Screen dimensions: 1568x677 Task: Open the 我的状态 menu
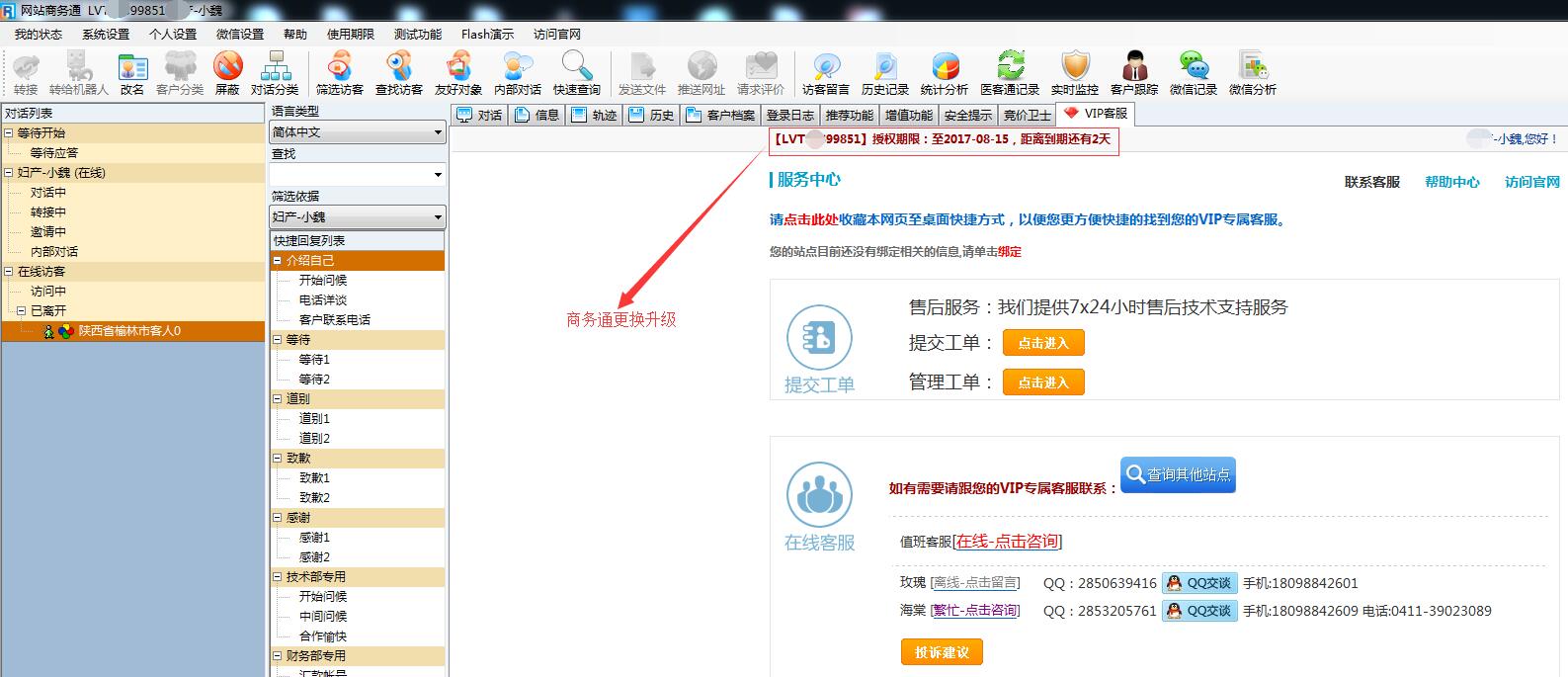click(x=39, y=34)
